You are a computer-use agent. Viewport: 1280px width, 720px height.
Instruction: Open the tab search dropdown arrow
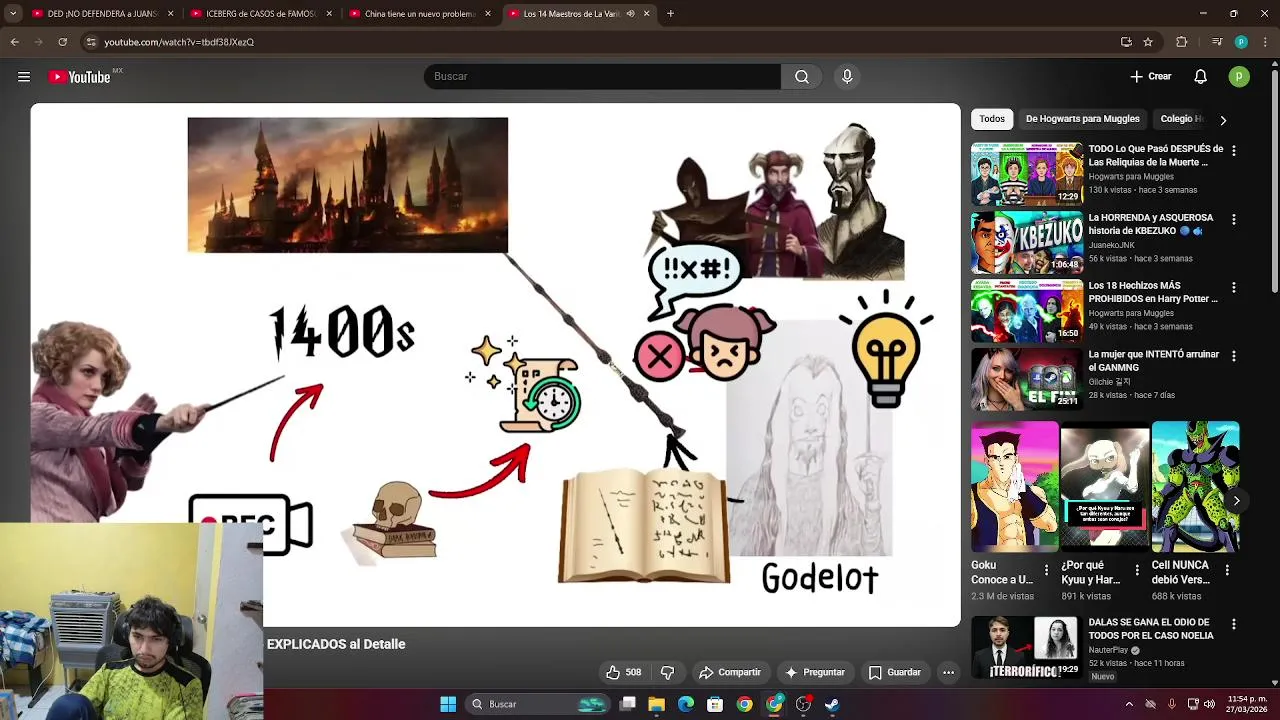13,14
